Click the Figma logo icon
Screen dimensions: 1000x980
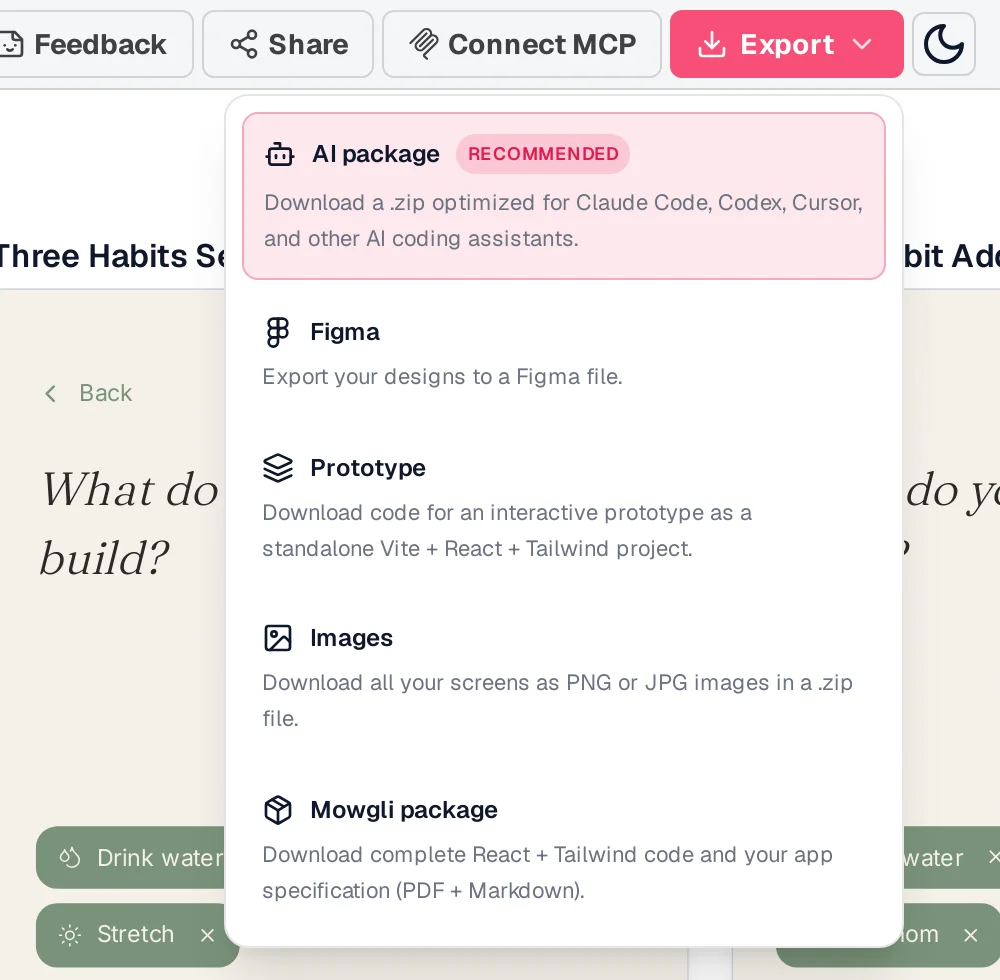click(277, 332)
